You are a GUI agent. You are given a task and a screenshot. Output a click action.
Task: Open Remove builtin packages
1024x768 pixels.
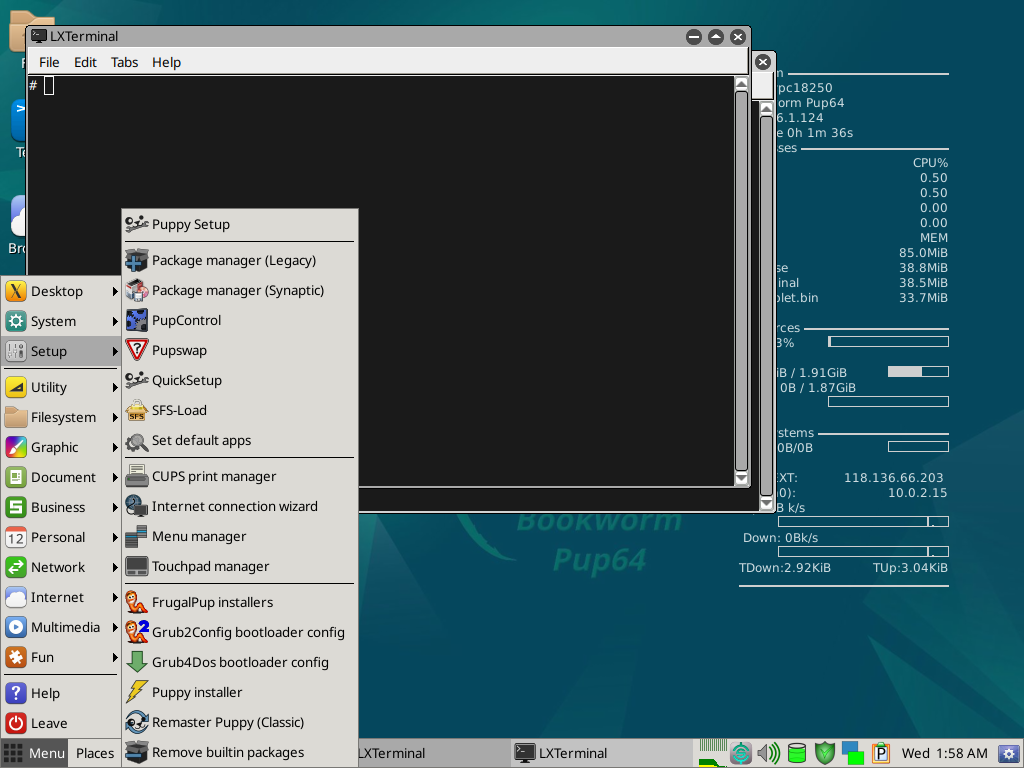click(240, 752)
